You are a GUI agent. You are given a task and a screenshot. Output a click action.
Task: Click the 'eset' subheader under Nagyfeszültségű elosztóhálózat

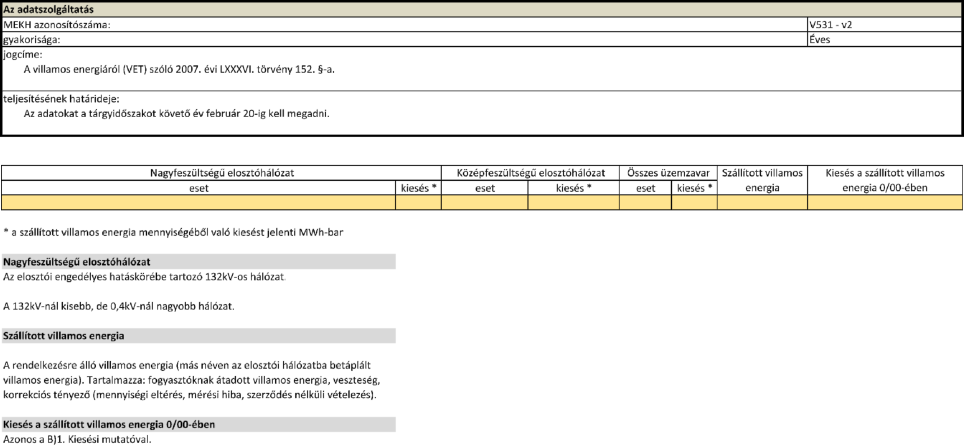tap(199, 189)
